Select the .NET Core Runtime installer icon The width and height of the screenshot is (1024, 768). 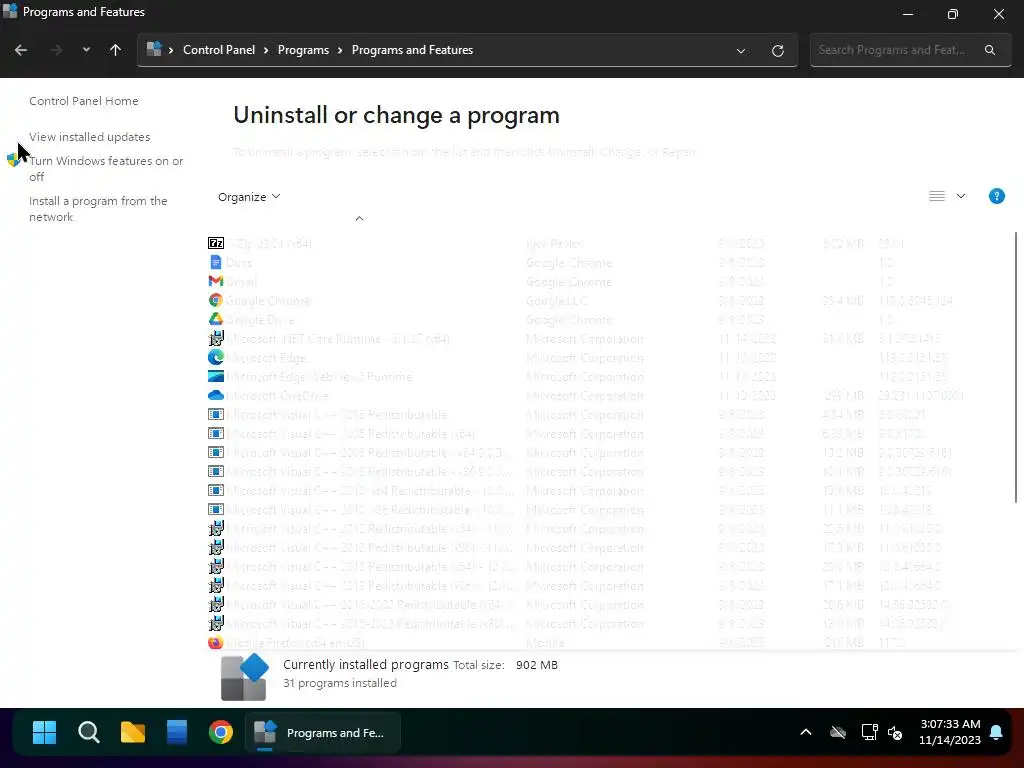click(216, 338)
